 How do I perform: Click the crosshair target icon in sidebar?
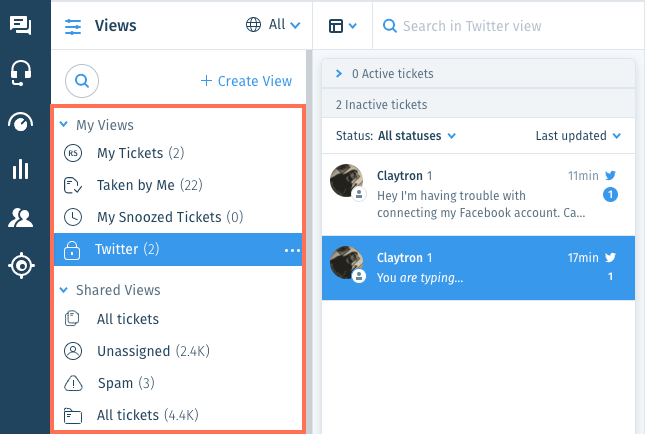(21, 266)
